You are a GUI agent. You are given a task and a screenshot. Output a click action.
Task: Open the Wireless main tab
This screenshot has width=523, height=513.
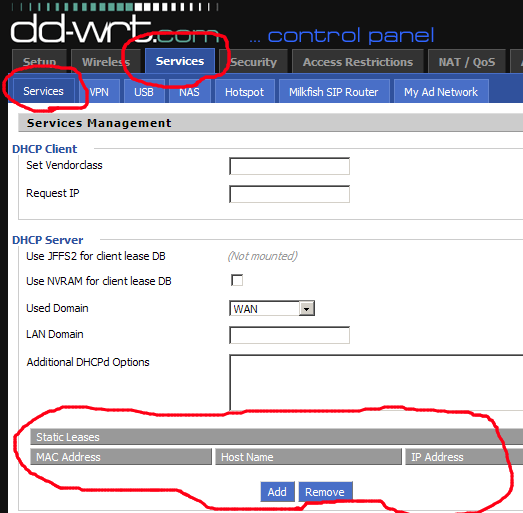pyautogui.click(x=106, y=61)
